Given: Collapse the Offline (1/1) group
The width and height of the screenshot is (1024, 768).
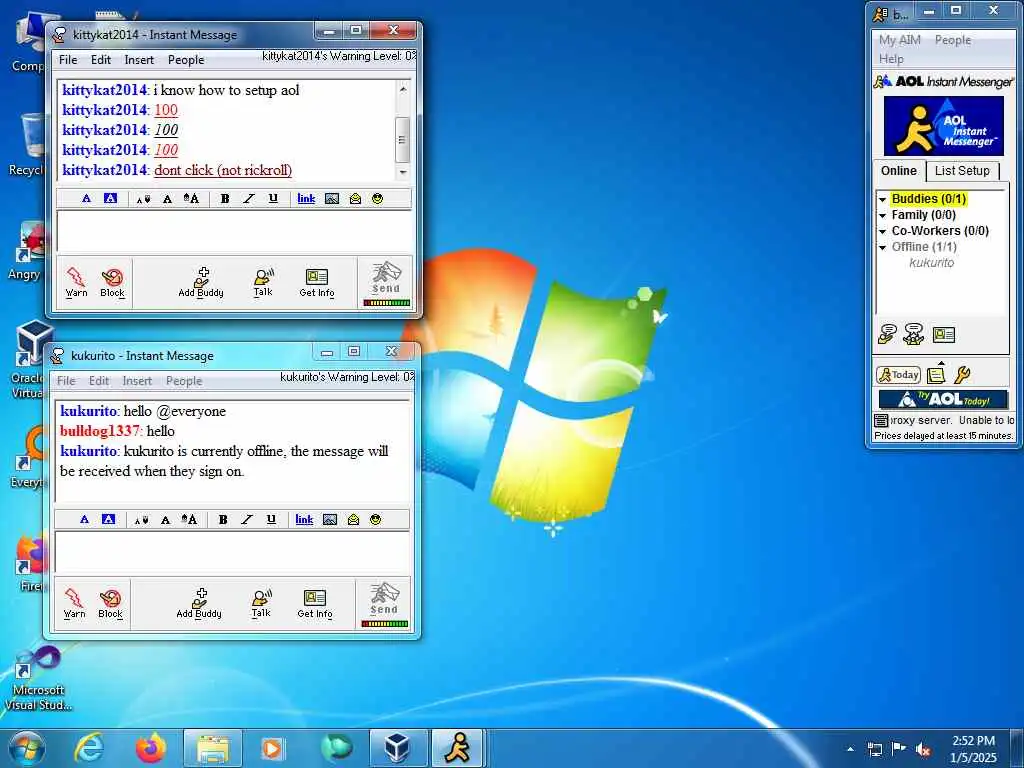Looking at the screenshot, I should [882, 248].
